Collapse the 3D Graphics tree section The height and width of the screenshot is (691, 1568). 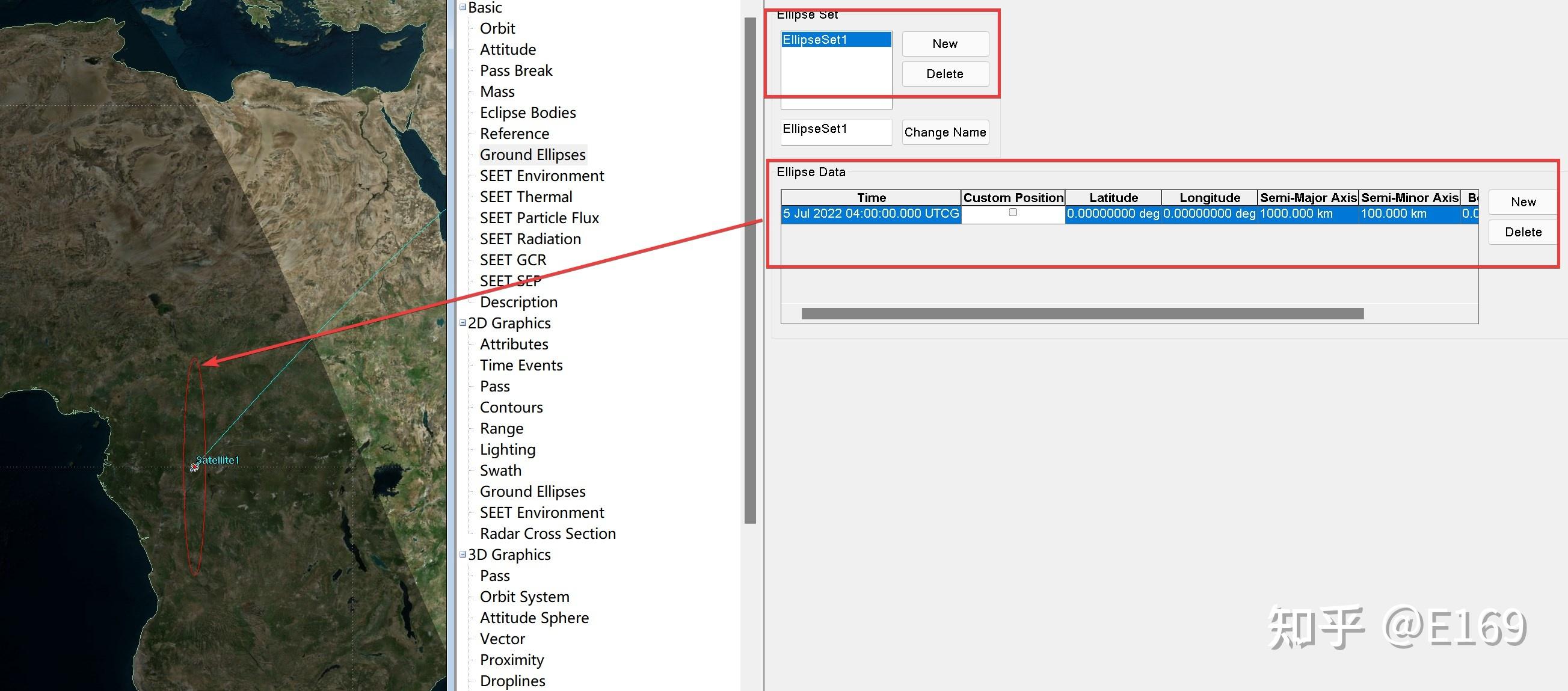pyautogui.click(x=463, y=554)
